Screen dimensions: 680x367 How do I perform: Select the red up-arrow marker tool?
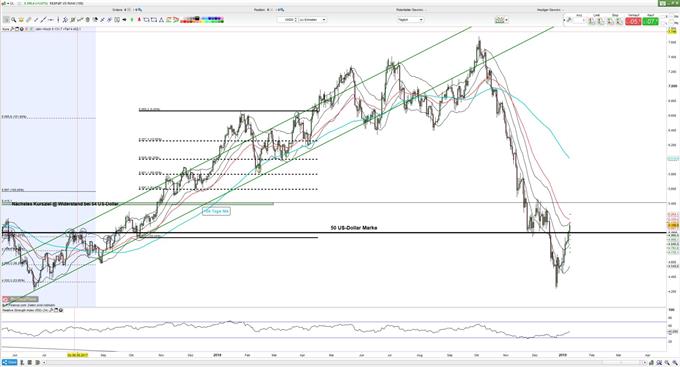139,20
